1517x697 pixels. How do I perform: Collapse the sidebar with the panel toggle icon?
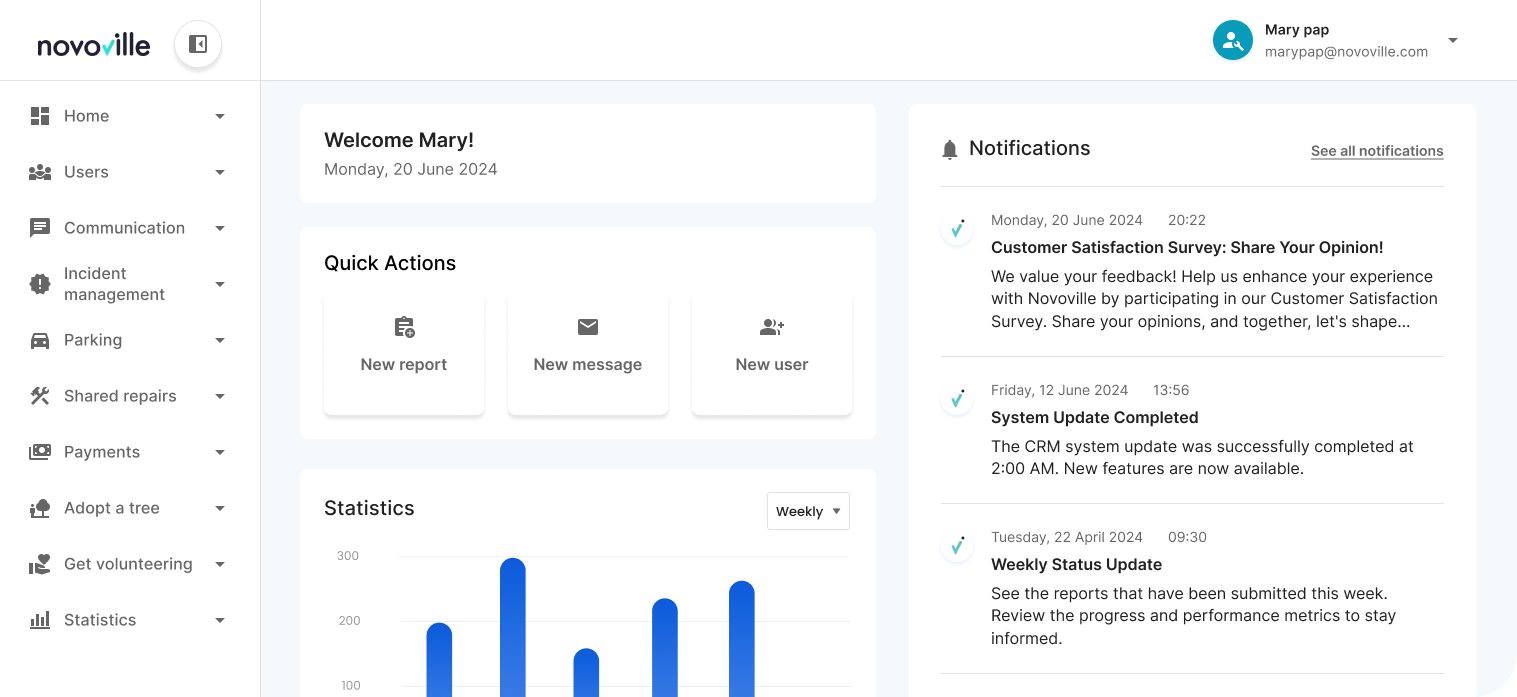198,44
